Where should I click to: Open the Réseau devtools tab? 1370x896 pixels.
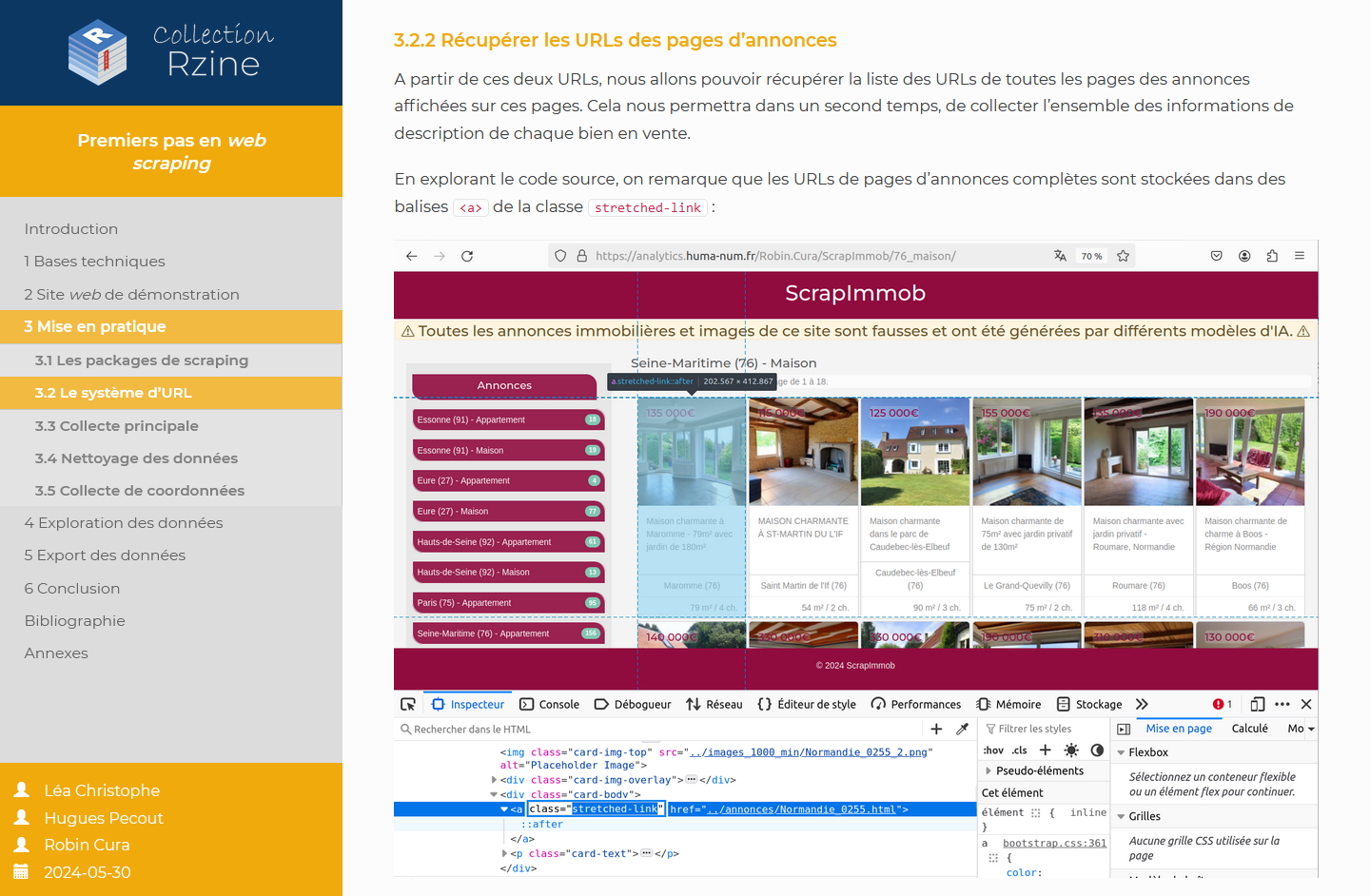714,704
